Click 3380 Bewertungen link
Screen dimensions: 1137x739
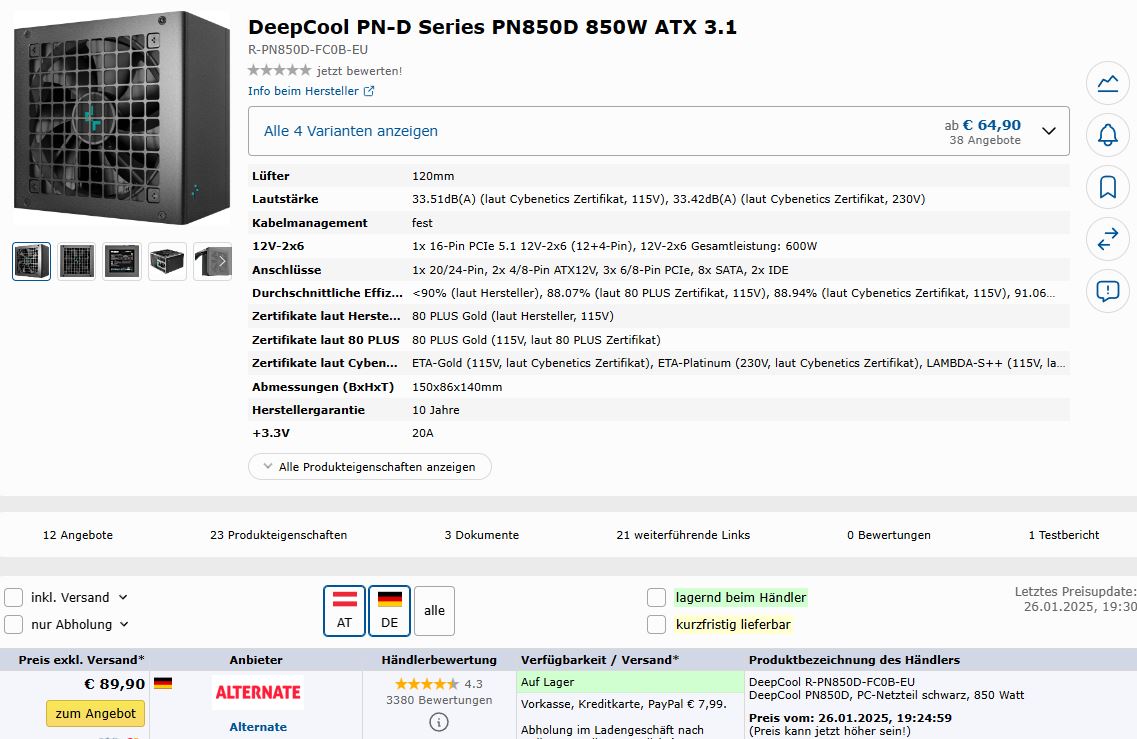(439, 701)
